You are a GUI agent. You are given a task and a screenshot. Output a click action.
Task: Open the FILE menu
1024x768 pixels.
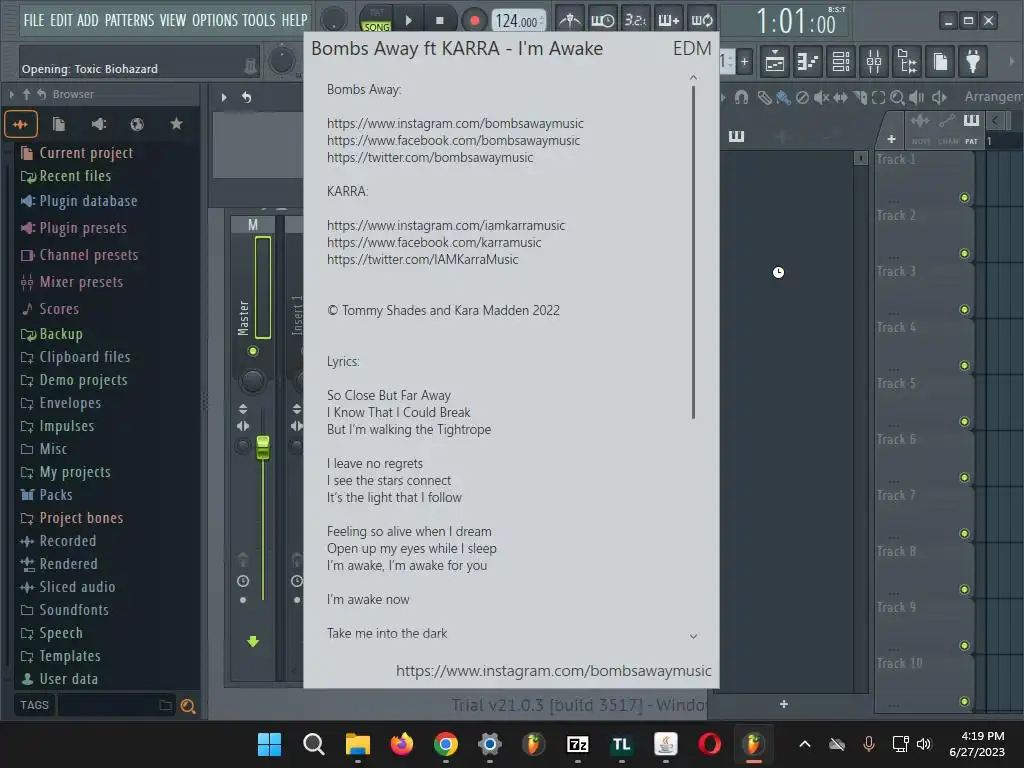point(34,20)
